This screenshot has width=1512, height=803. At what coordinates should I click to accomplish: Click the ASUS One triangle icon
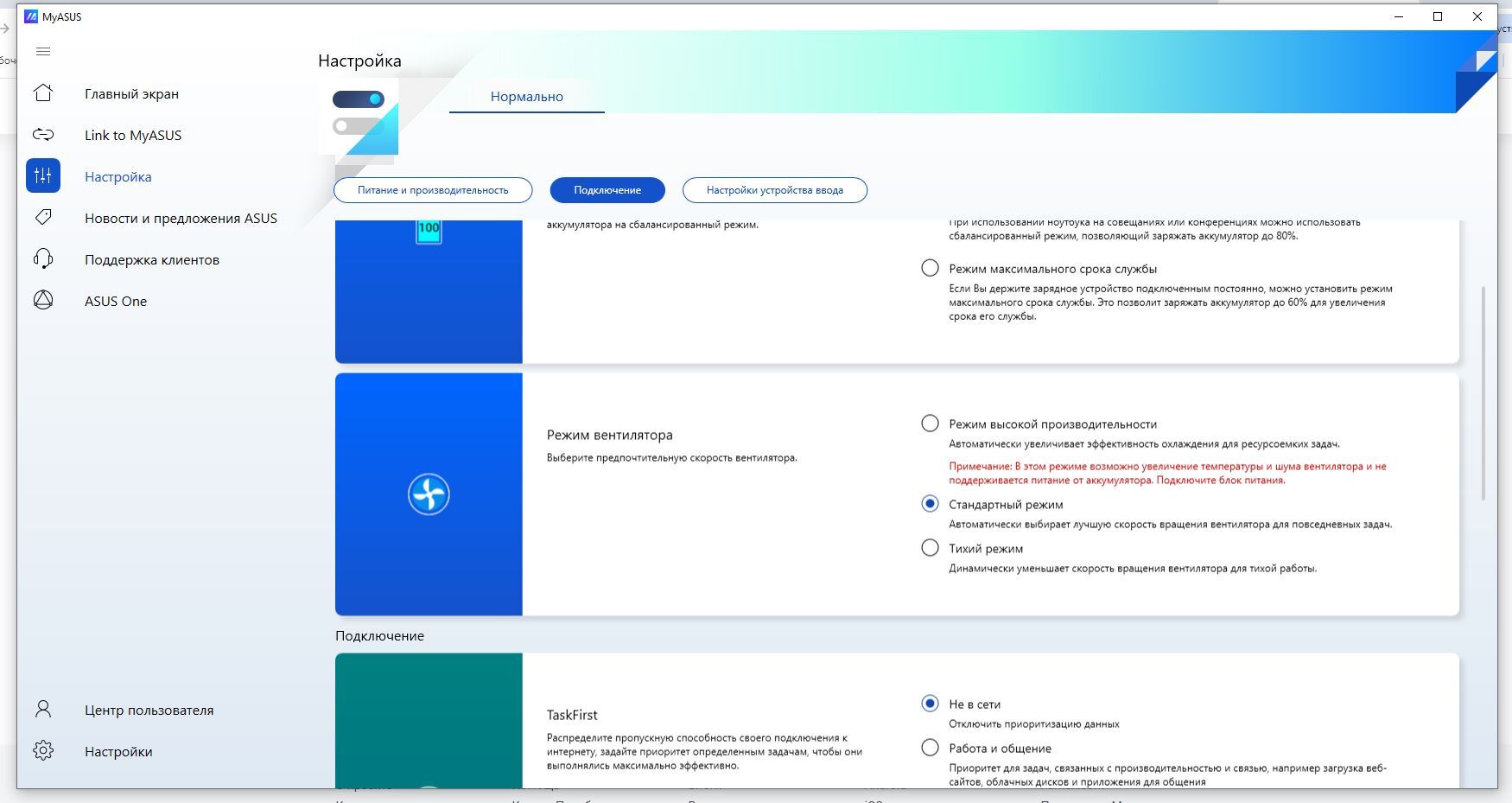pyautogui.click(x=43, y=301)
